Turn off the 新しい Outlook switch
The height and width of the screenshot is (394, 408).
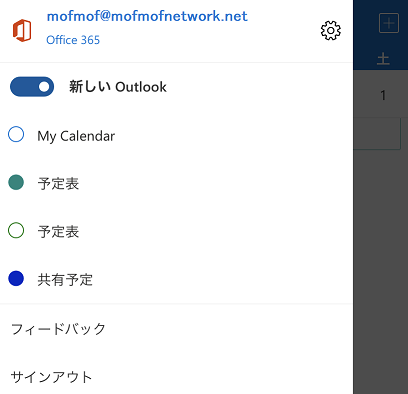32,87
